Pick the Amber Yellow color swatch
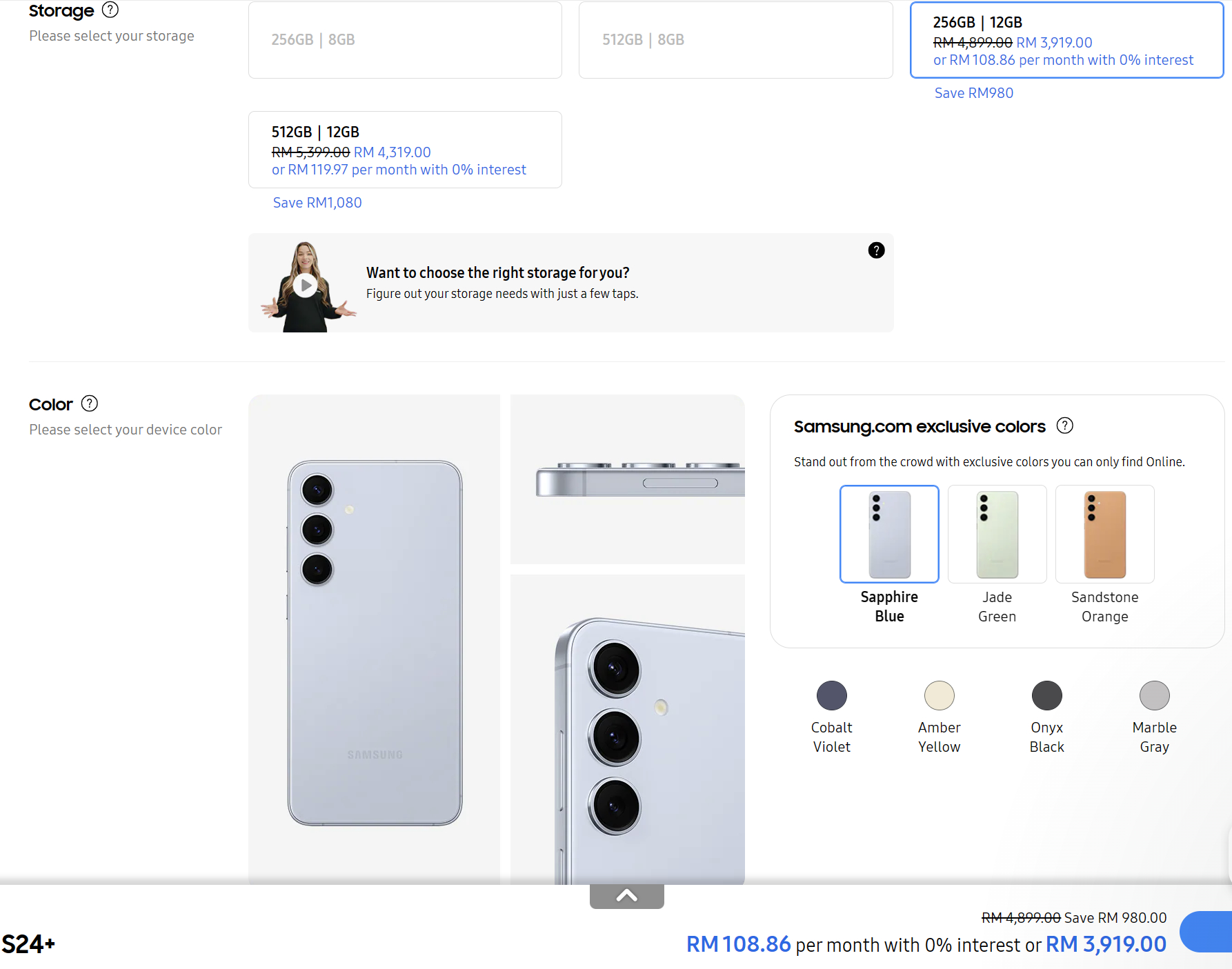 (940, 696)
